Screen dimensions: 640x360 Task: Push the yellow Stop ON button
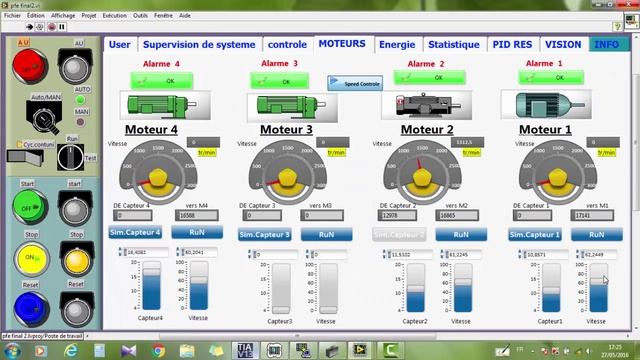tap(31, 258)
